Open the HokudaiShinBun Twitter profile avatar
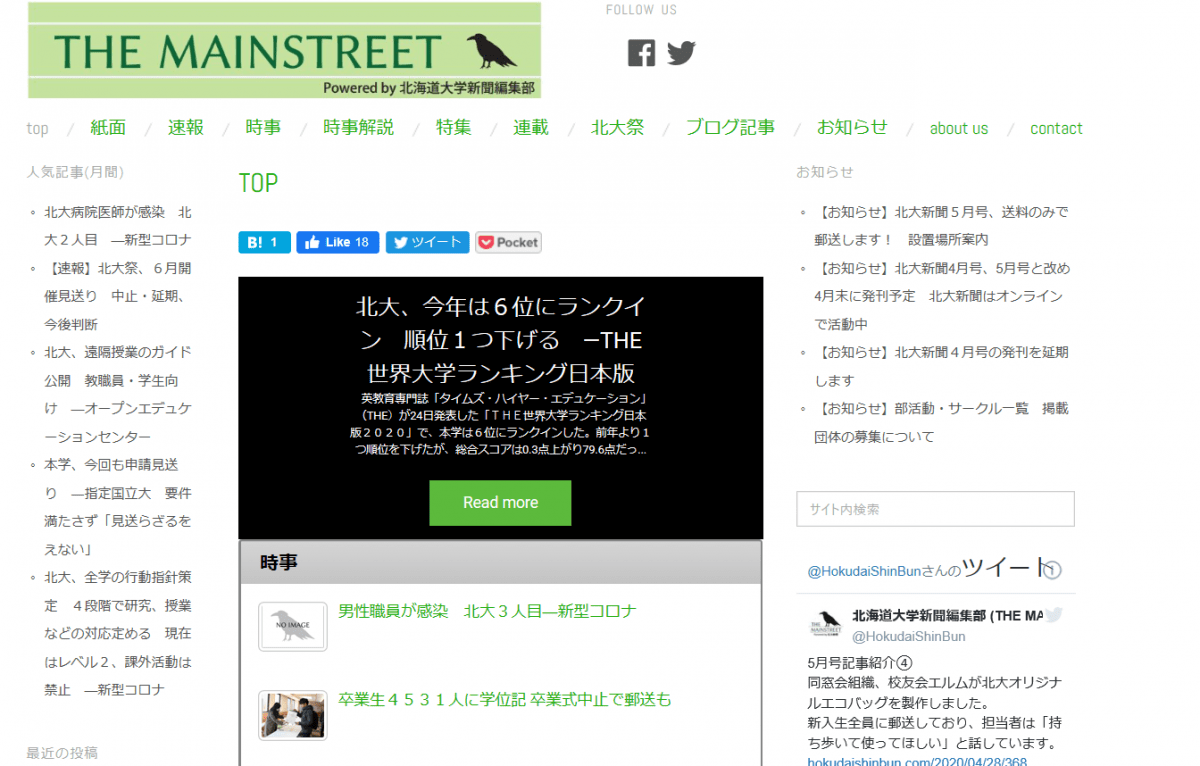This screenshot has height=766, width=1200. 824,622
